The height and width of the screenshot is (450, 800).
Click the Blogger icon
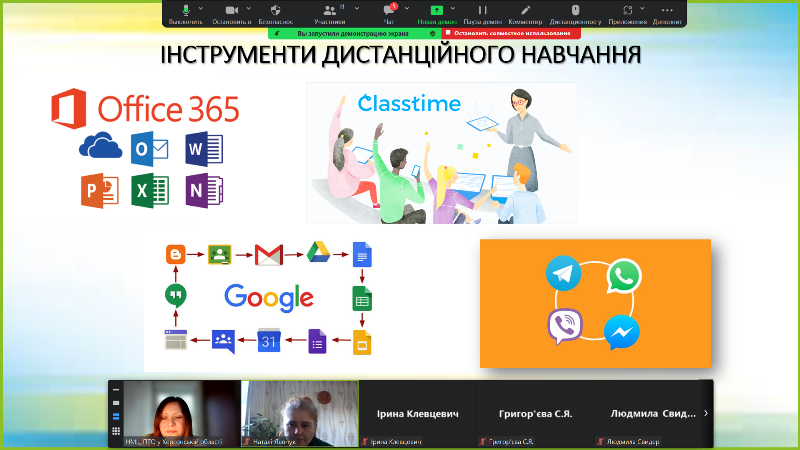click(176, 254)
